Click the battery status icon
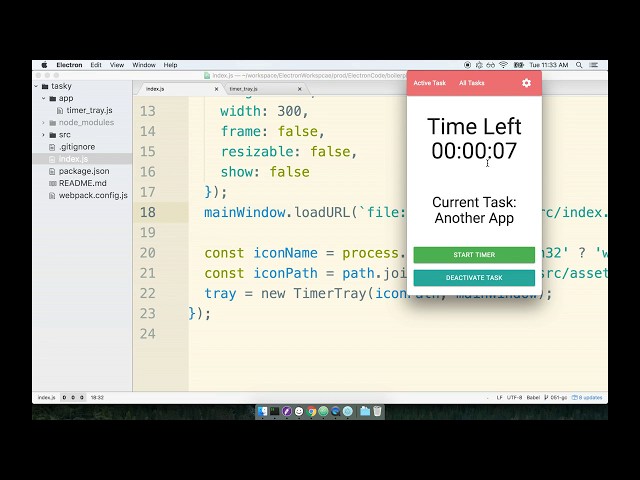640x480 pixels. (x=518, y=65)
